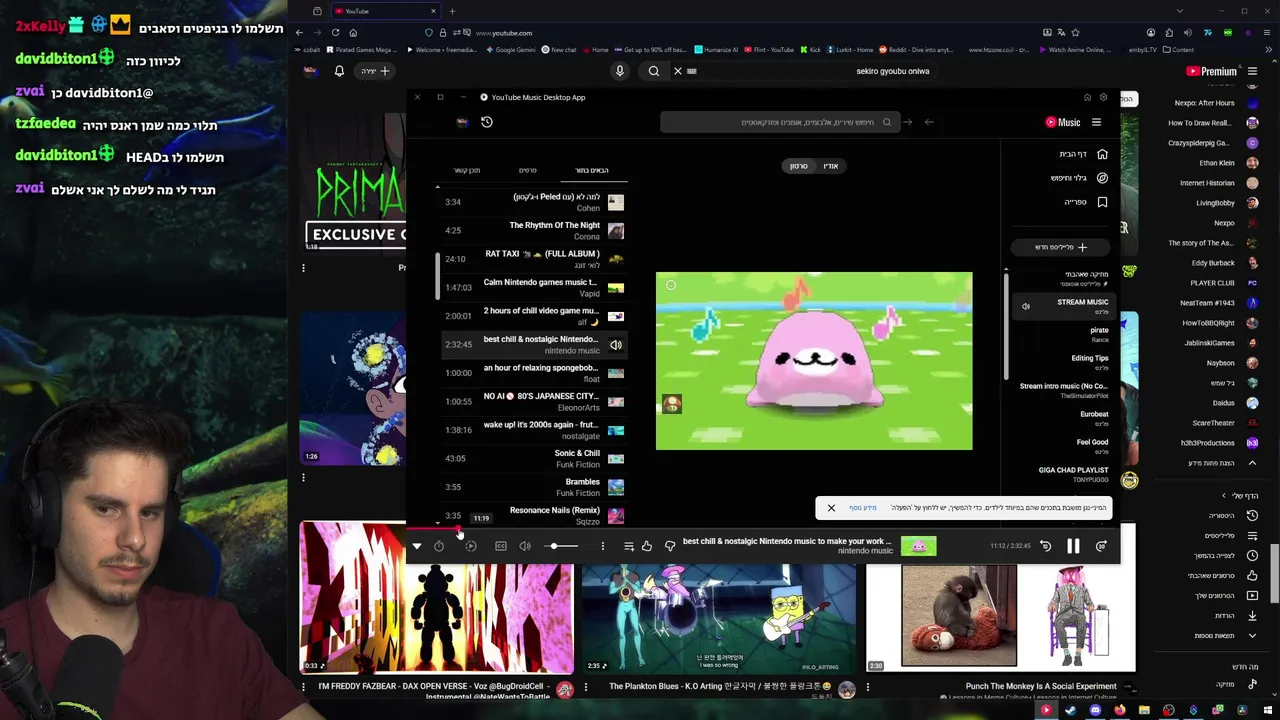
Task: Open ספרייה library in Music sidebar
Action: 1085,202
